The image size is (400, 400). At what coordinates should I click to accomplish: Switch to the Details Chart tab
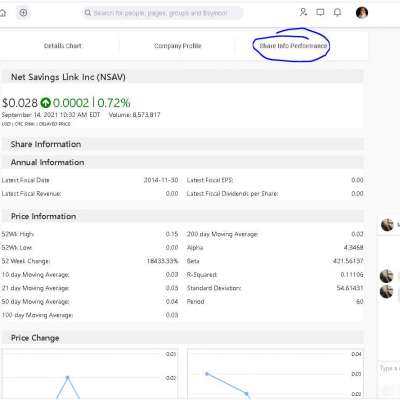coord(63,46)
